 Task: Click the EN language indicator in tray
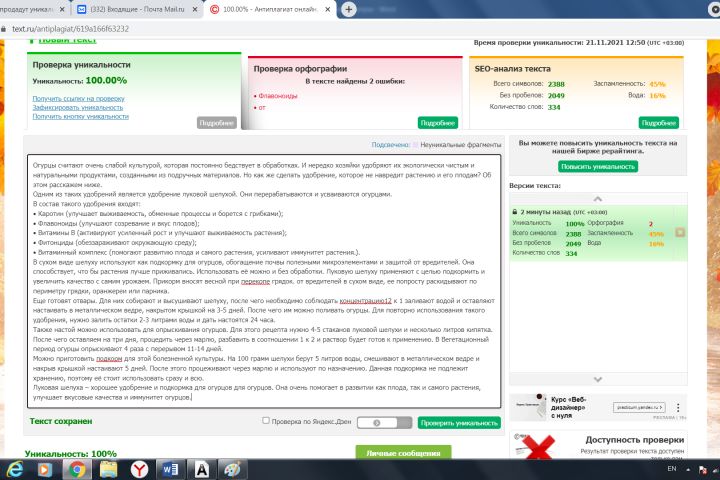672,469
